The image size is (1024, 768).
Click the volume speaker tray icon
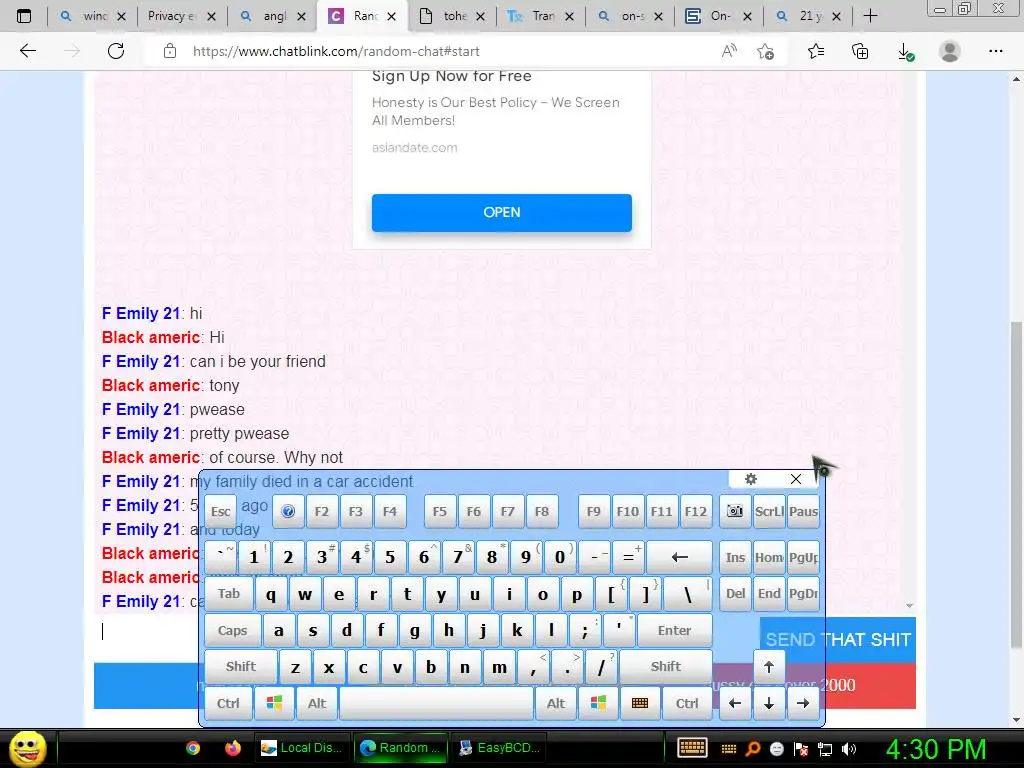[x=848, y=749]
